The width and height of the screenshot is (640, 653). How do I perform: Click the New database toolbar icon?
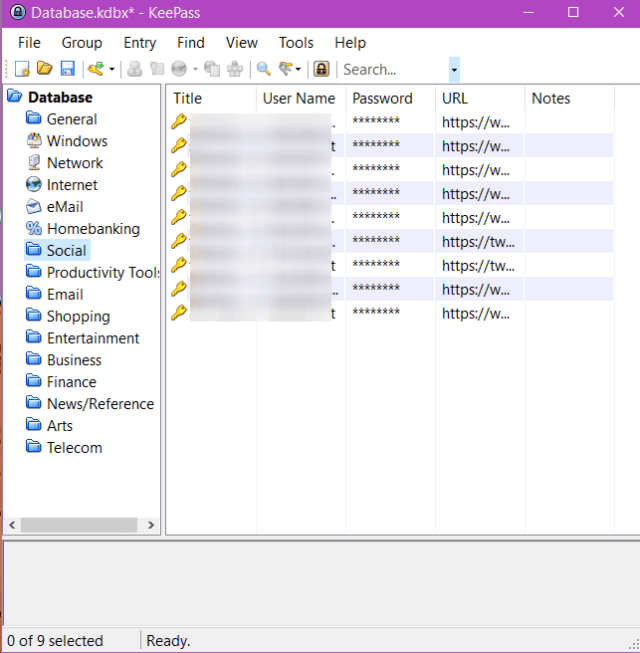tap(22, 69)
